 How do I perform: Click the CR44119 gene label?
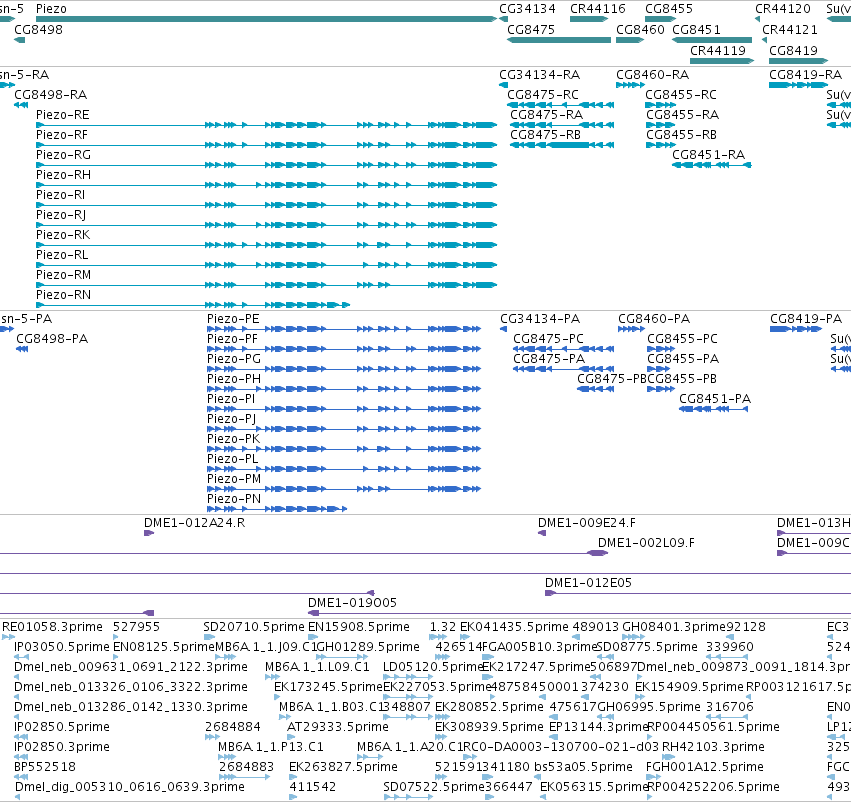click(x=718, y=50)
